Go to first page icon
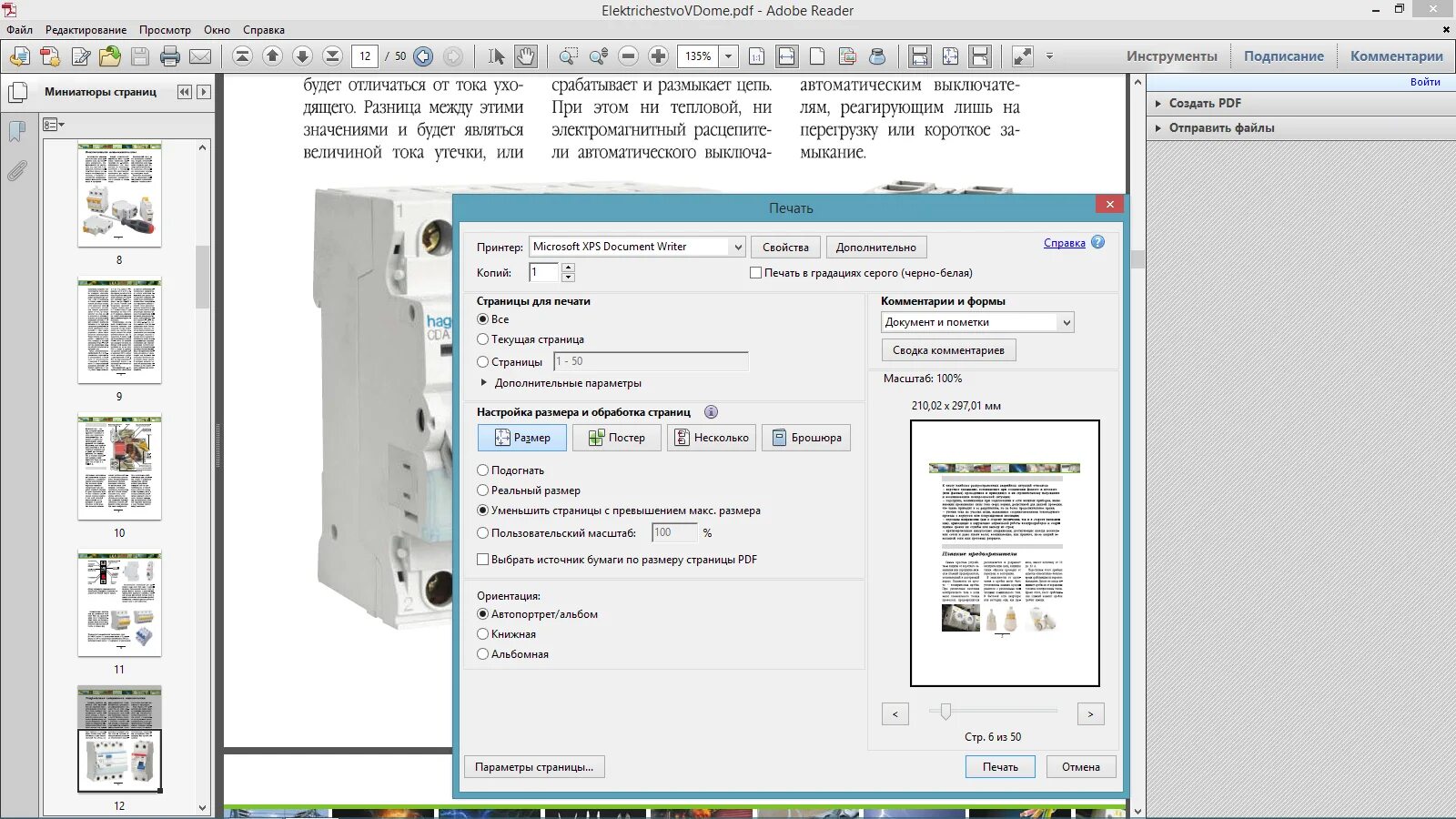Viewport: 1456px width, 819px height. [242, 56]
